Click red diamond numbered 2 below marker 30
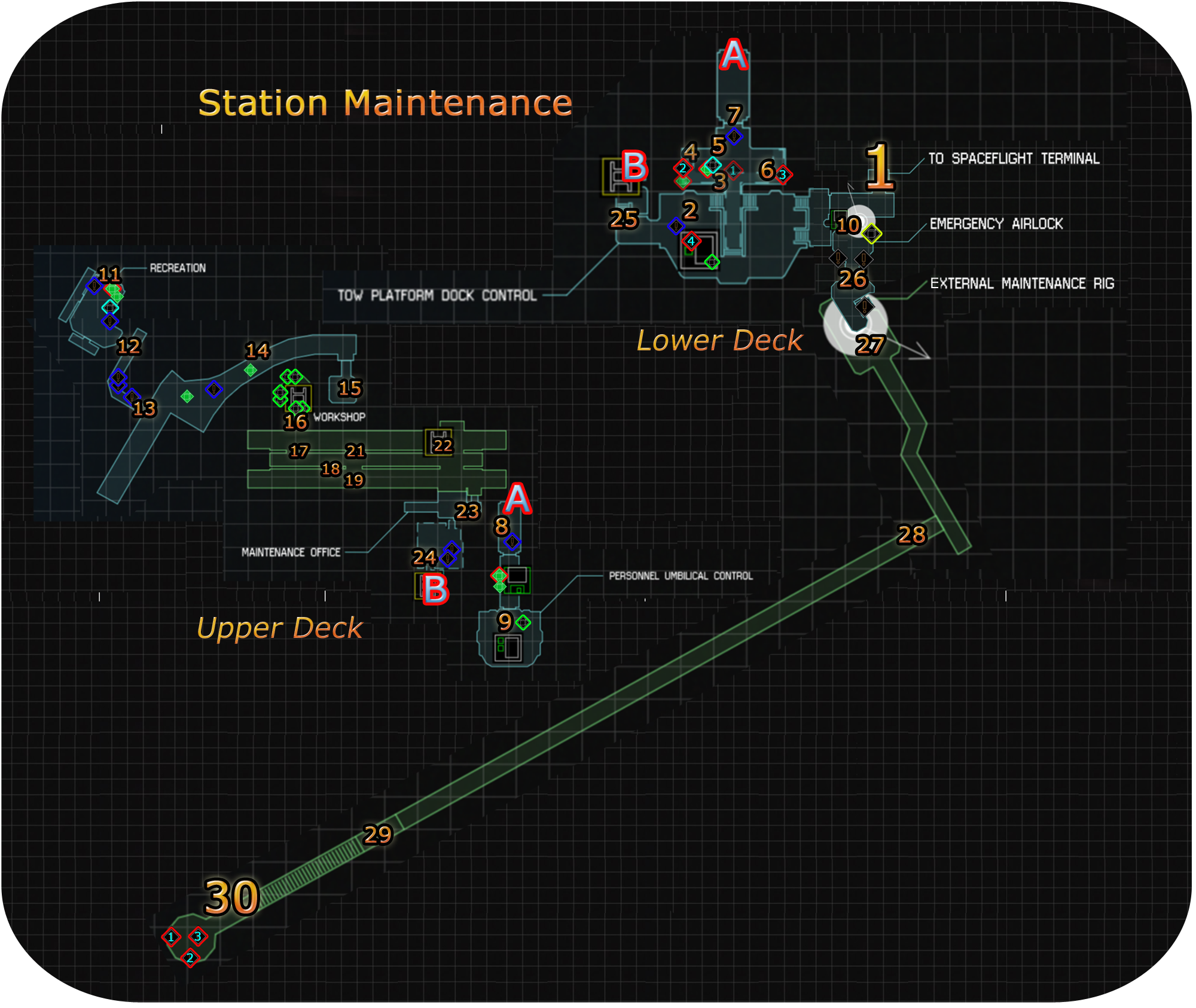Image resolution: width=1196 pixels, height=1008 pixels. point(190,958)
